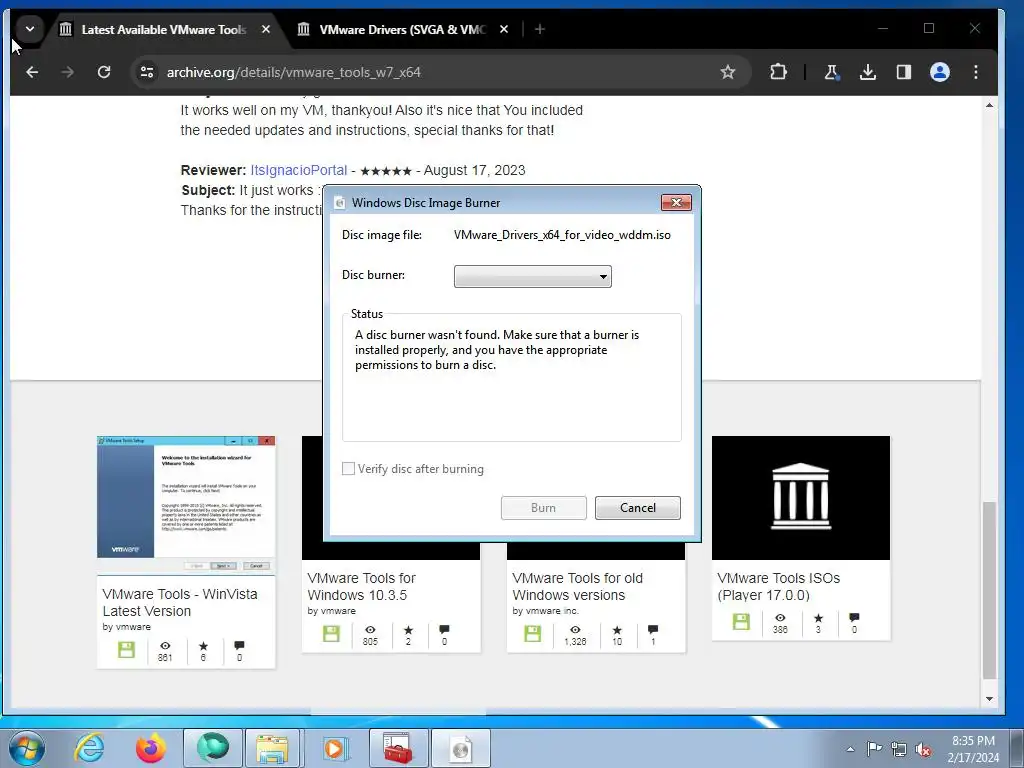Open the Windows Start menu
Viewport: 1024px width, 768px height.
tap(27, 748)
